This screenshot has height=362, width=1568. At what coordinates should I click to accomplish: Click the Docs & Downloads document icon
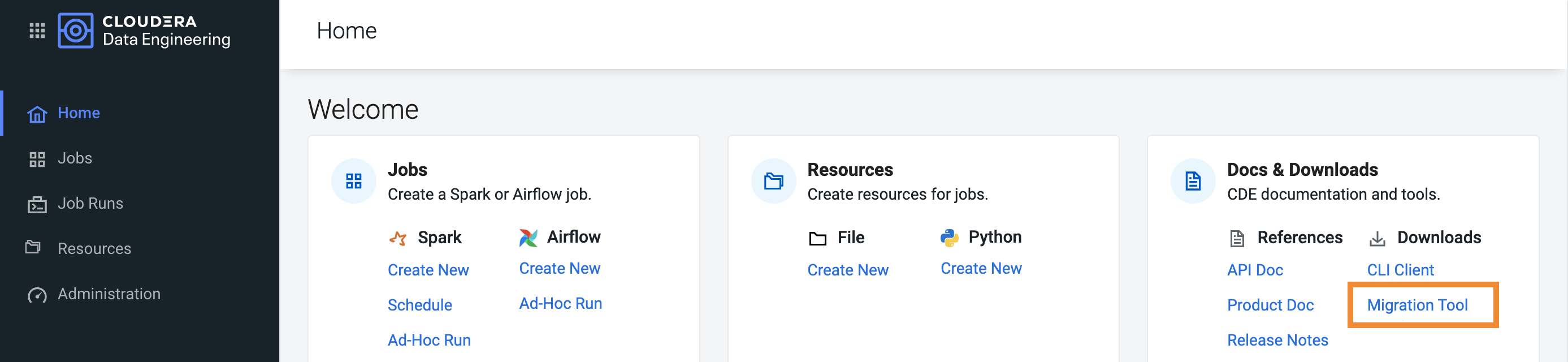pos(1193,181)
